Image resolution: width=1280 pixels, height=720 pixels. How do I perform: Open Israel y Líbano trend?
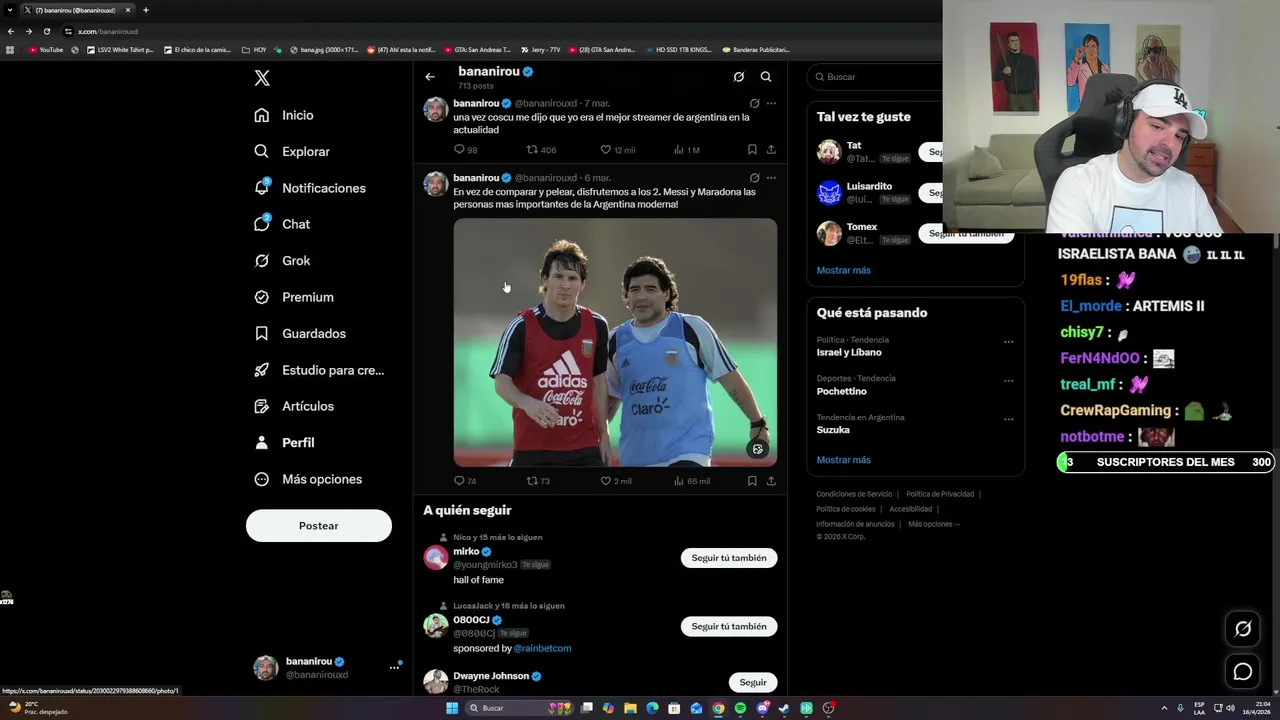(849, 352)
